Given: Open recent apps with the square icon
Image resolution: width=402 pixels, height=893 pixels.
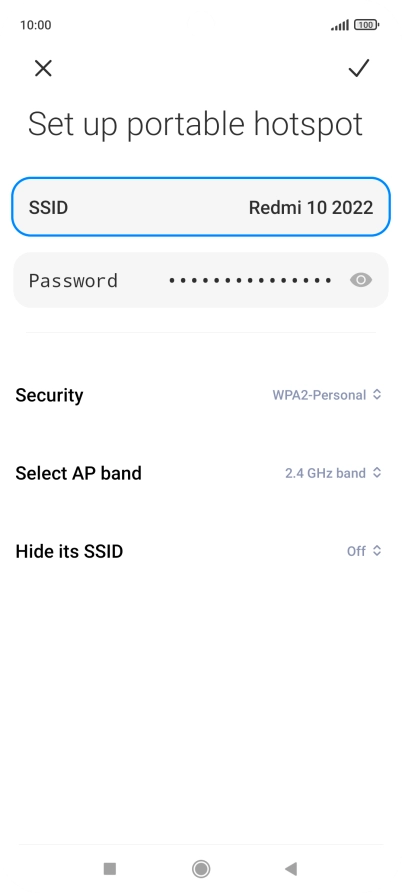Looking at the screenshot, I should point(110,869).
